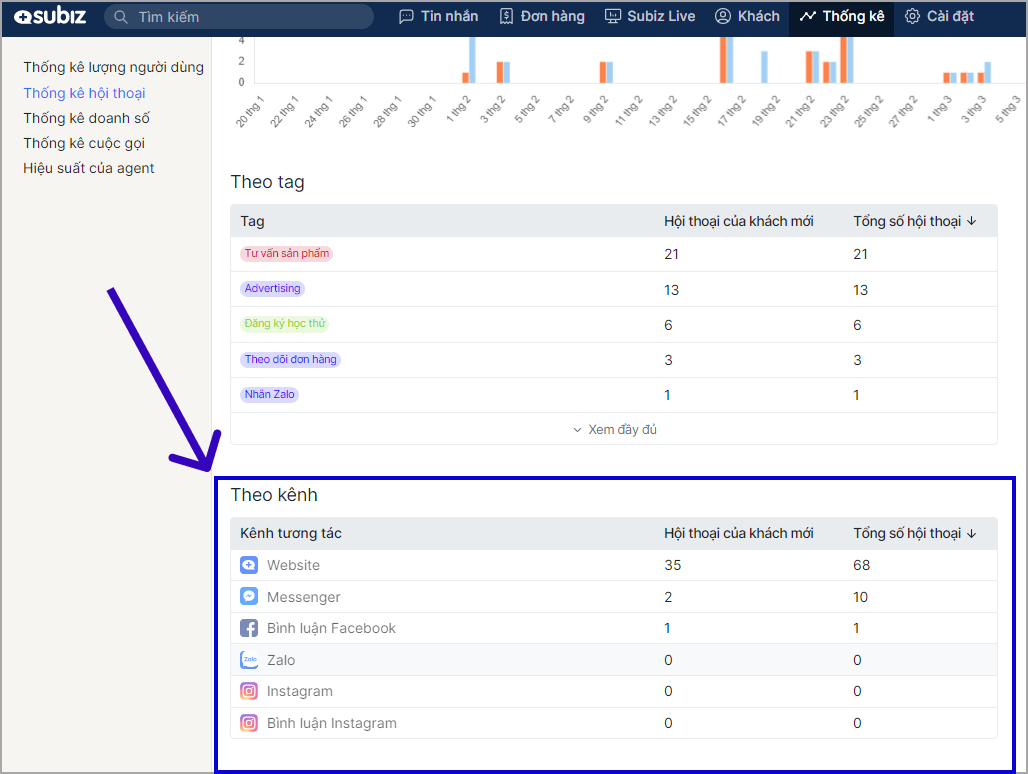
Task: Open Subiz Live from top navigation
Action: [650, 17]
